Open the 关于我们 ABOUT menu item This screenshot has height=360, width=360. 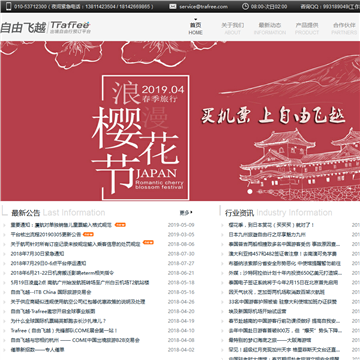233,29
